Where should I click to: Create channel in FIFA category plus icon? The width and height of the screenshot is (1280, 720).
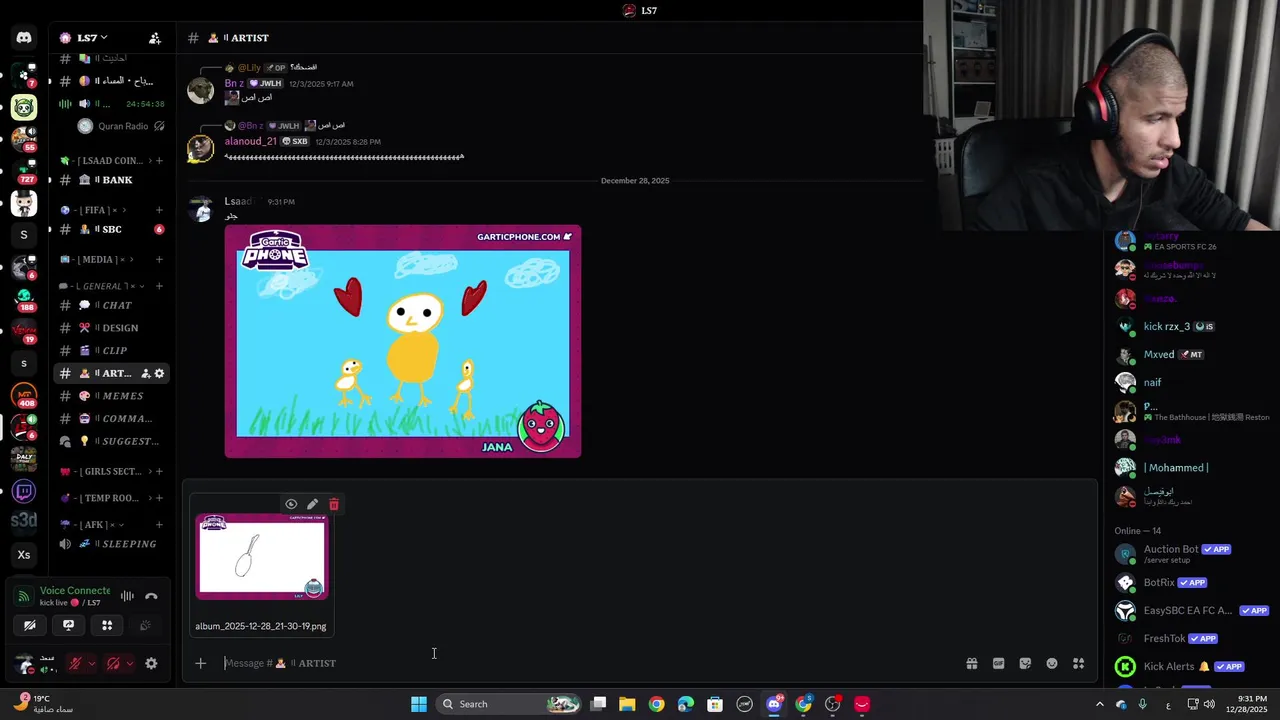click(159, 210)
